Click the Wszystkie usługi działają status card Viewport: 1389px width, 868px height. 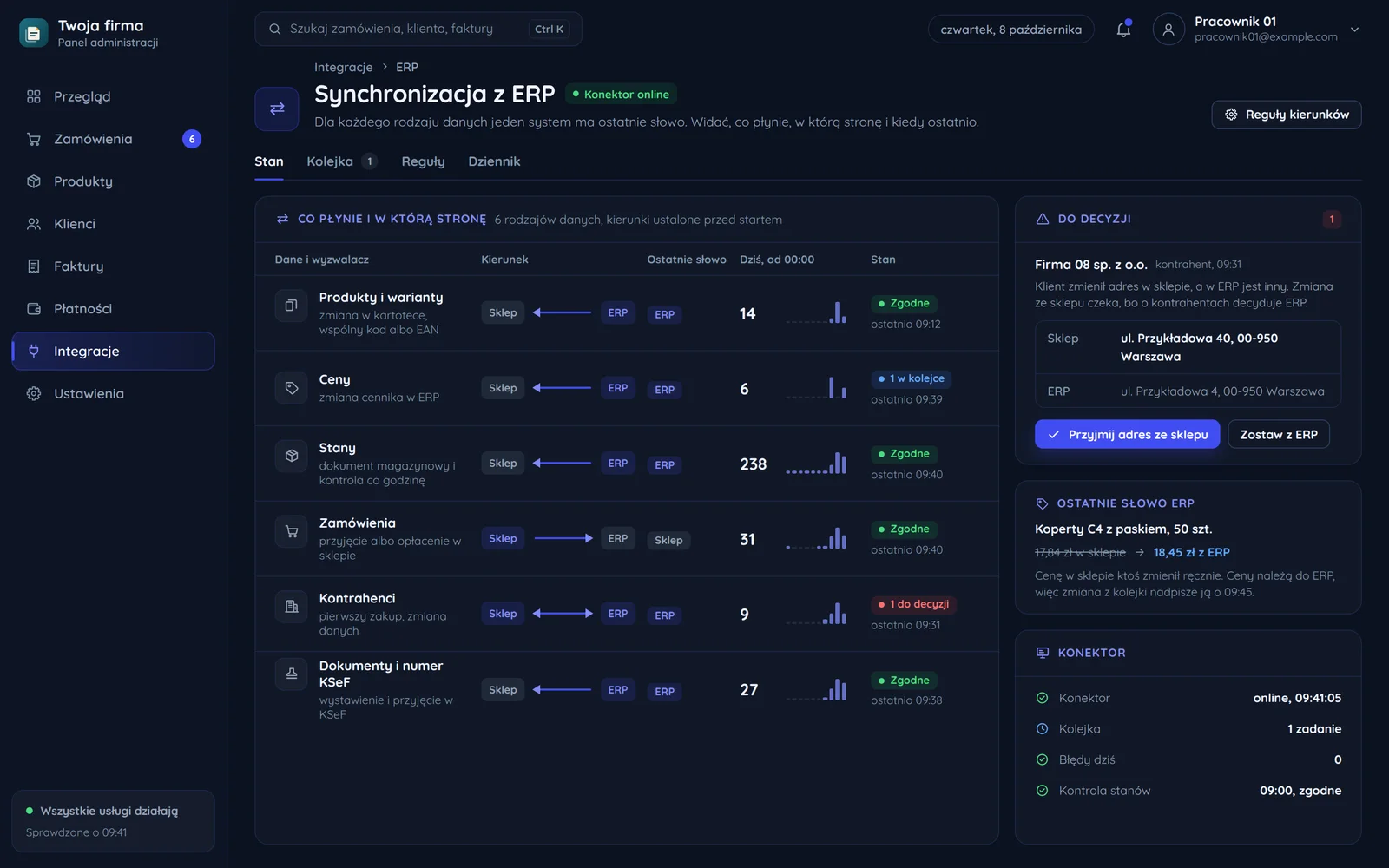pyautogui.click(x=113, y=821)
